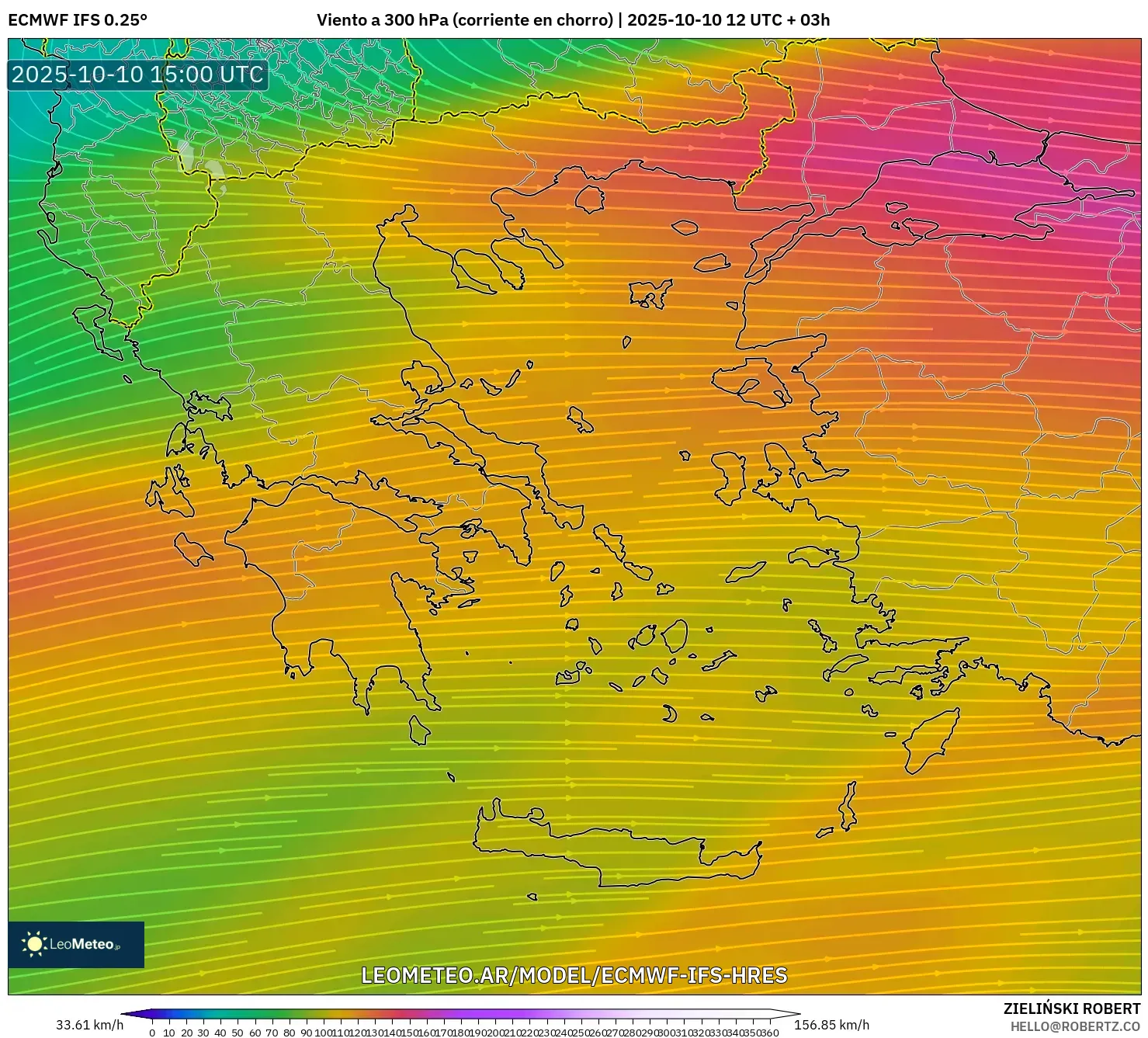
Task: Click the ZIELIŃSKI ROBERT author name
Action: [x=1071, y=1008]
